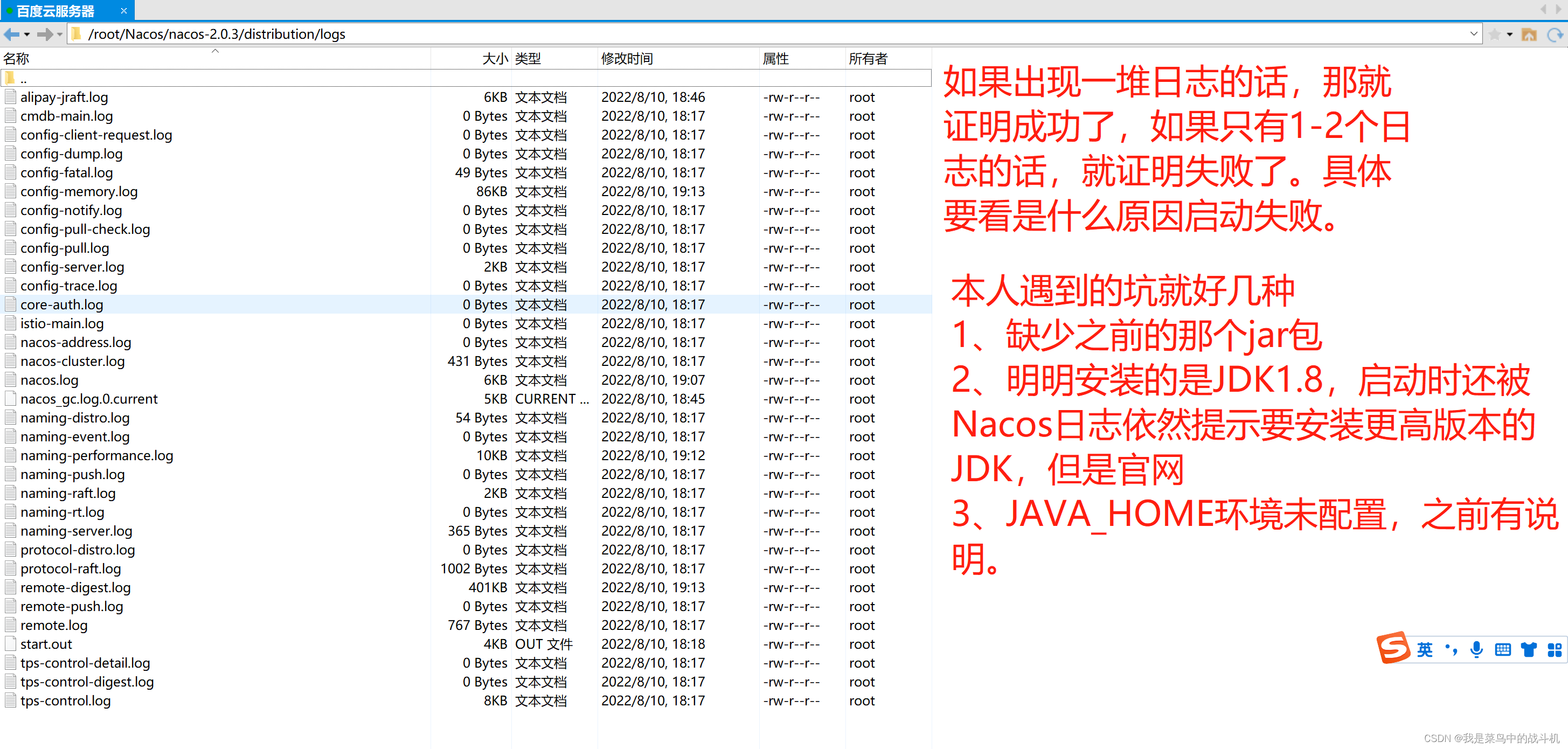Click Sogou microphone voice input icon
The height and width of the screenshot is (749, 1568).
(x=1476, y=649)
